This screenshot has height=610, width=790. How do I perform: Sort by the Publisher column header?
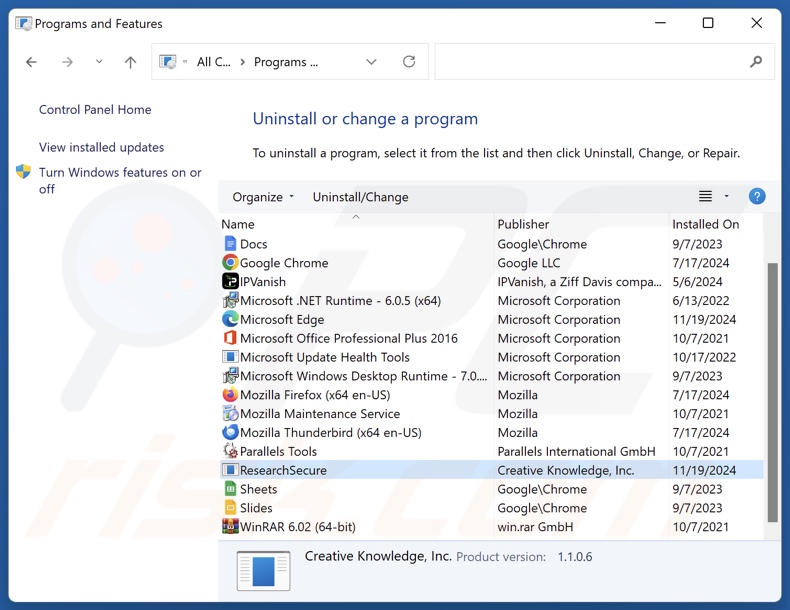(x=581, y=224)
